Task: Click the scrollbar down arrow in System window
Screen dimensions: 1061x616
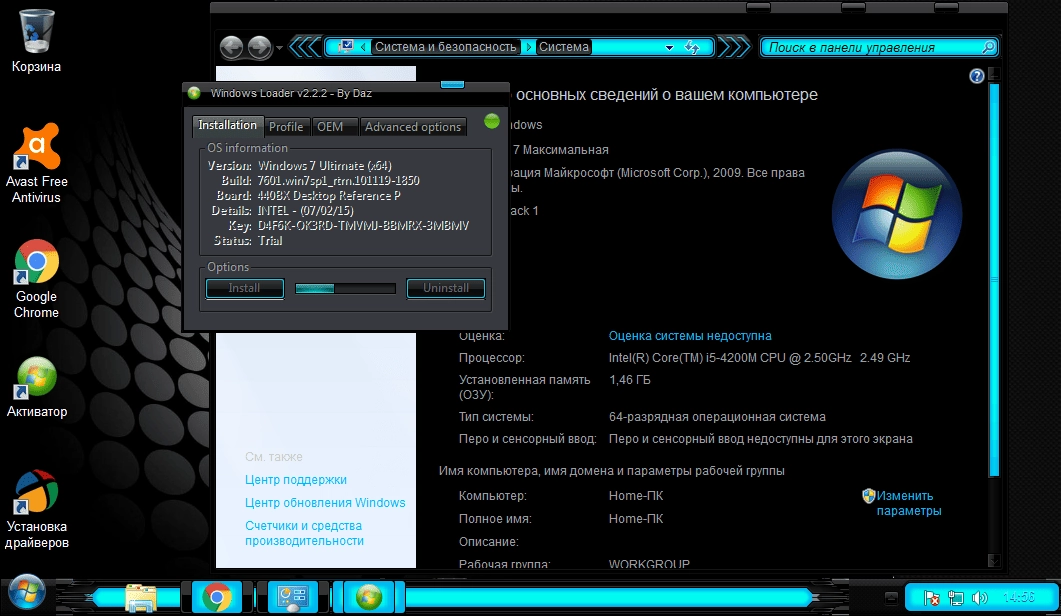Action: 994,560
